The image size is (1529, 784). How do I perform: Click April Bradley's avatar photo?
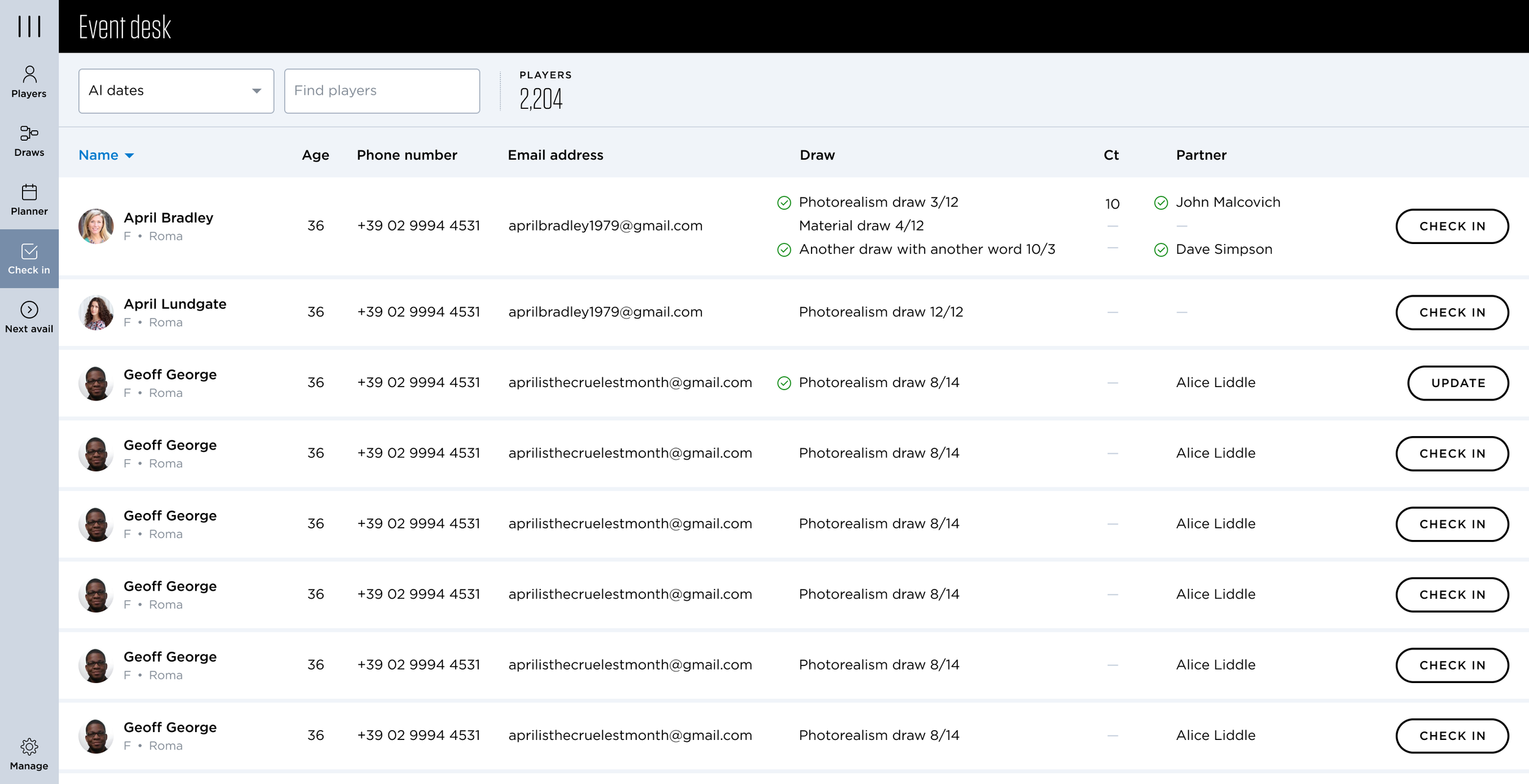(96, 226)
